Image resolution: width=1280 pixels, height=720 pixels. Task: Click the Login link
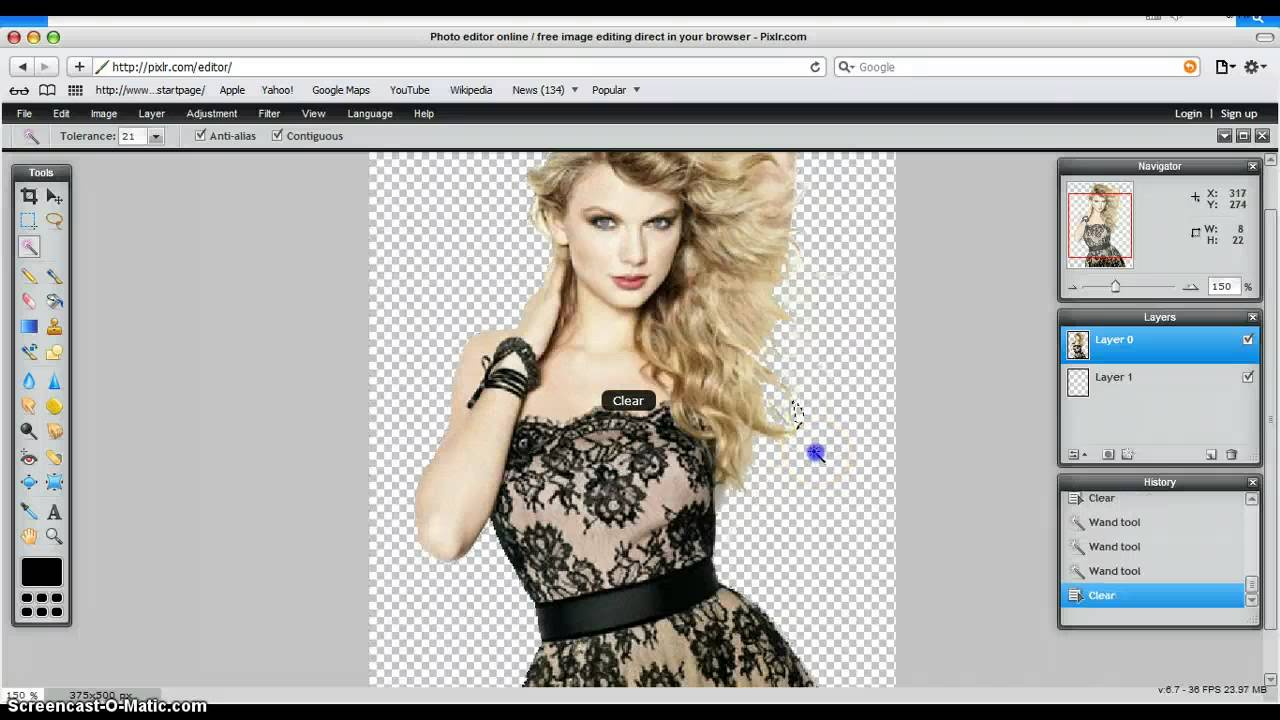coord(1188,114)
